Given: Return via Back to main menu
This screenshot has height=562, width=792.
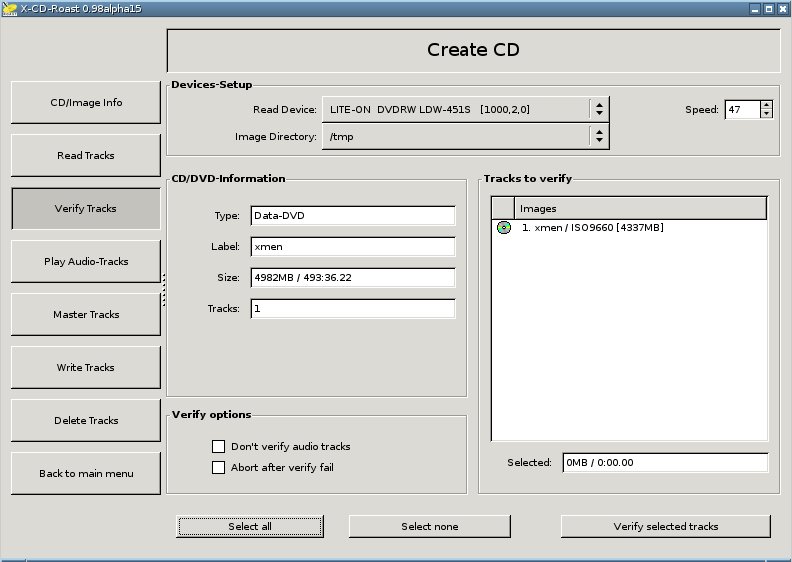Looking at the screenshot, I should (86, 474).
